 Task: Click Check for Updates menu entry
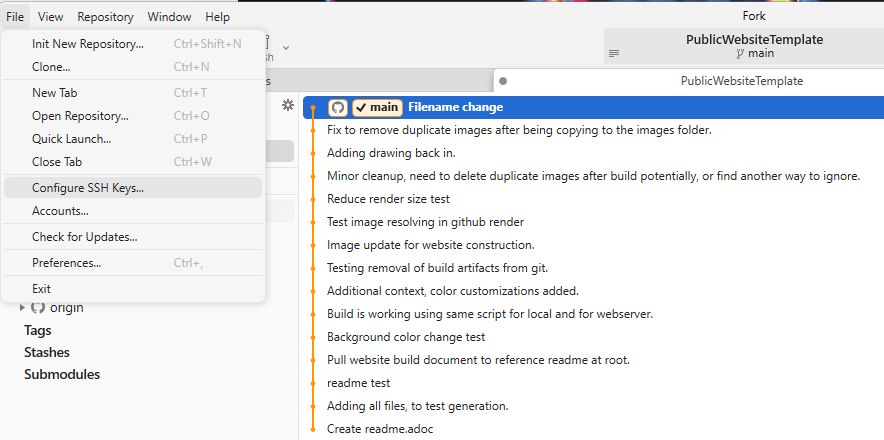84,237
